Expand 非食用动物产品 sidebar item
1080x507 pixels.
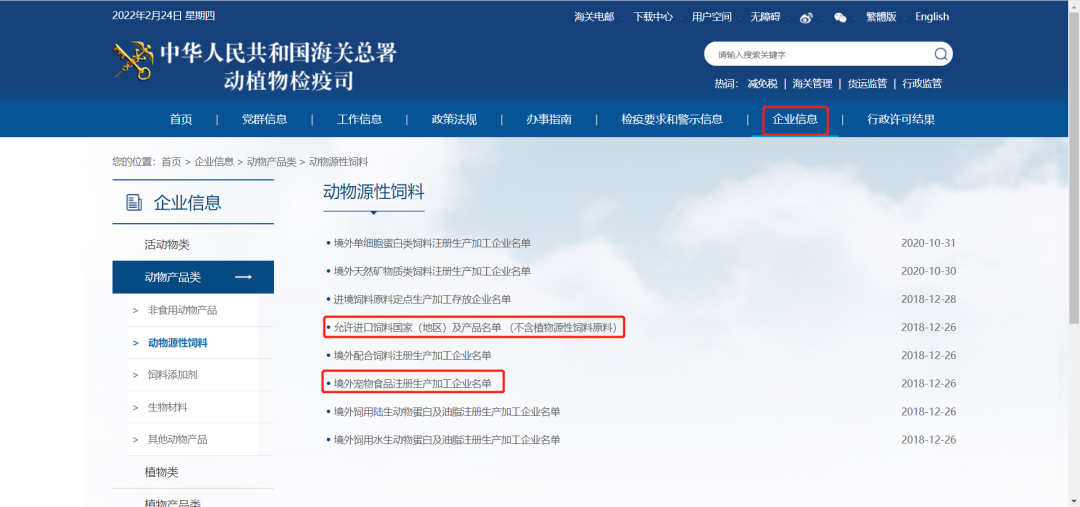181,310
